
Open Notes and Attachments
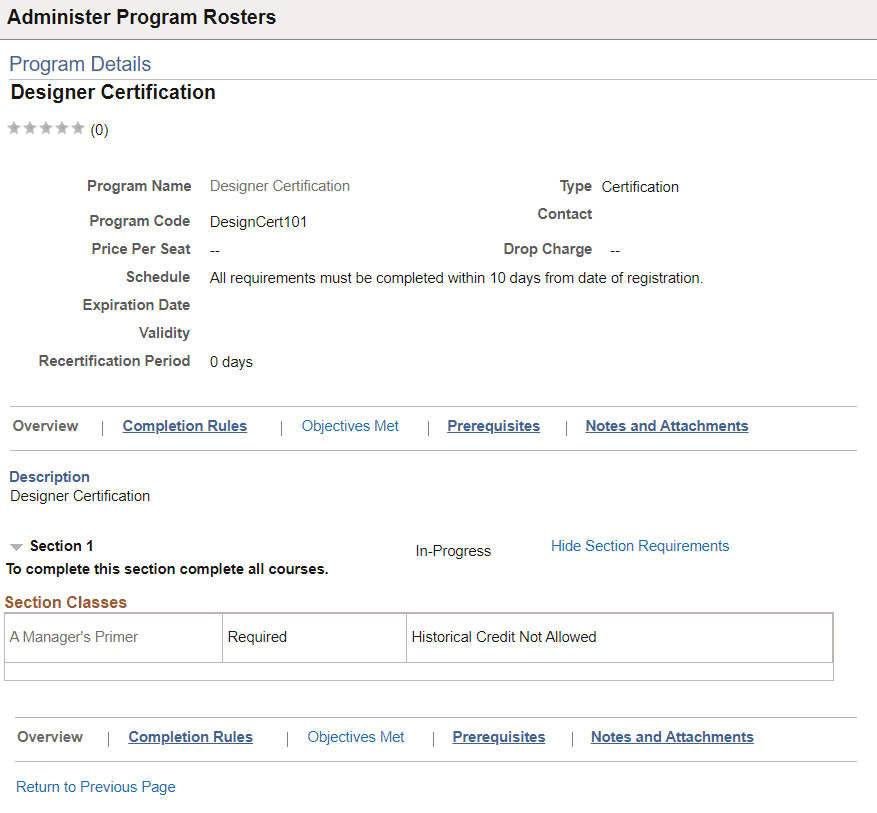click(x=666, y=425)
